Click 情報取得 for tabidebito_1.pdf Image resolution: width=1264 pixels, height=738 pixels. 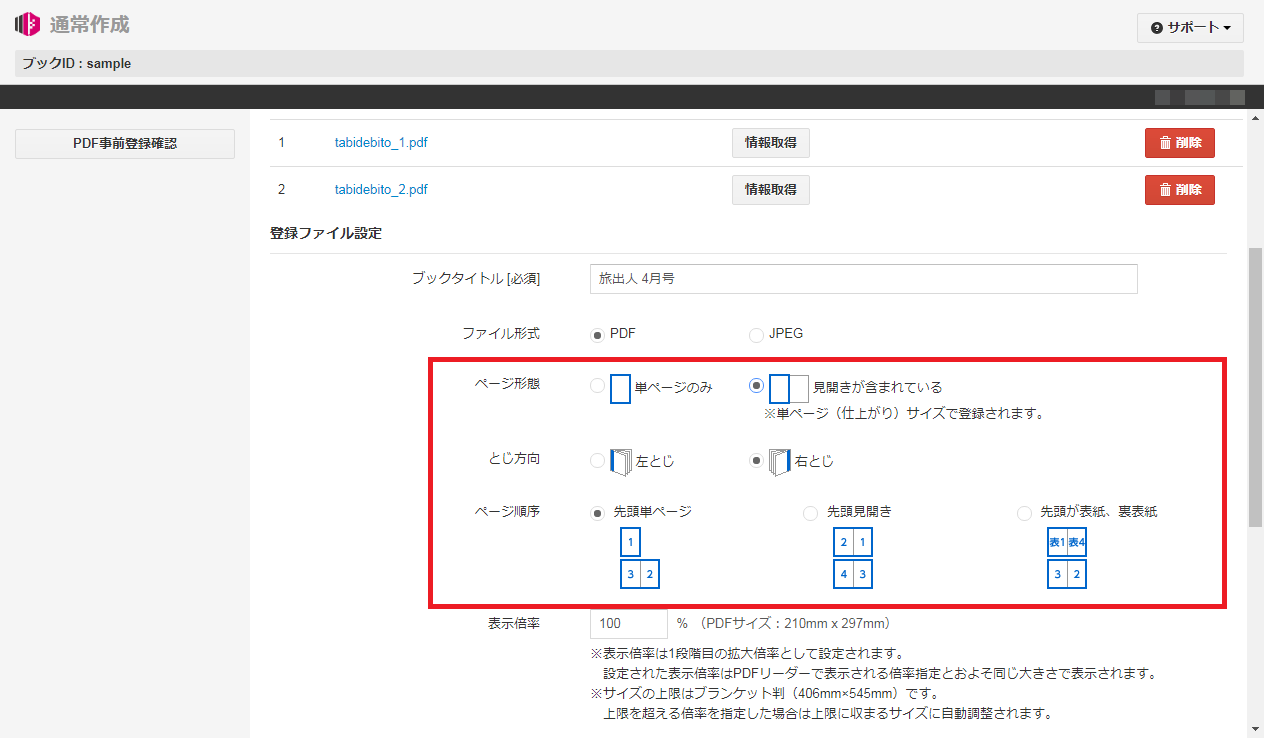coord(770,143)
